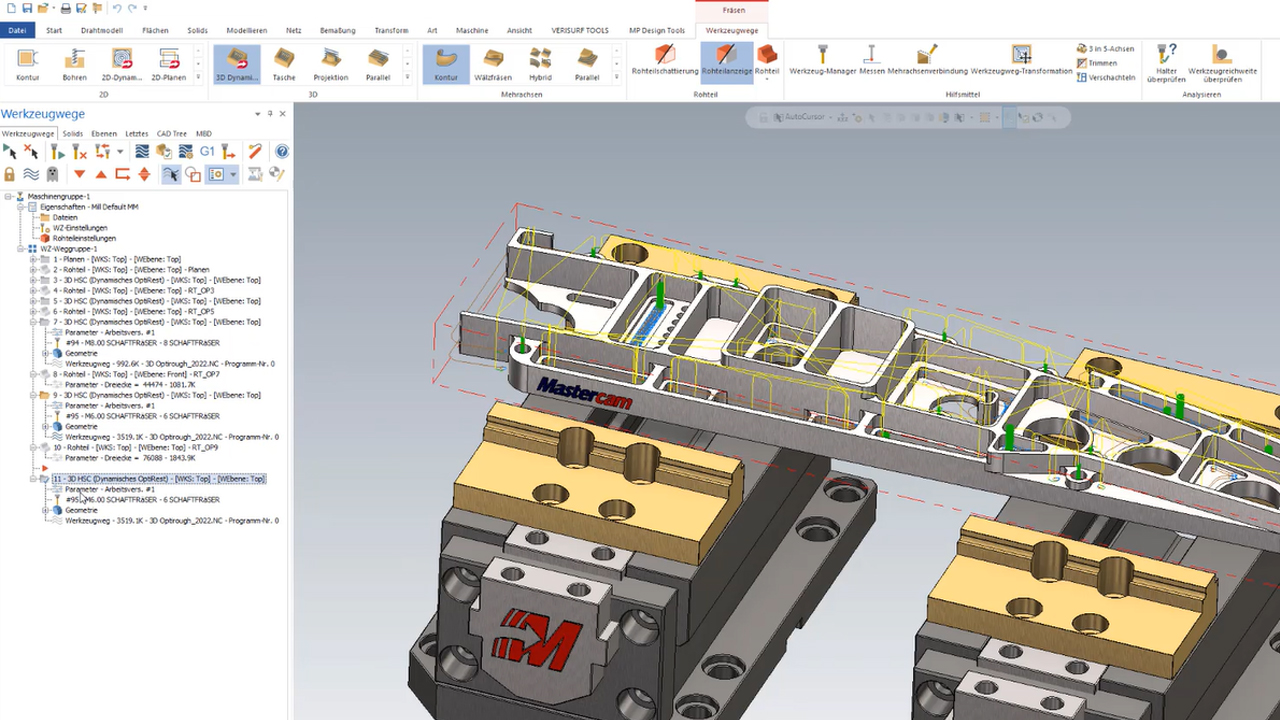Open the Werkzeug-Manager tool

(x=822, y=60)
